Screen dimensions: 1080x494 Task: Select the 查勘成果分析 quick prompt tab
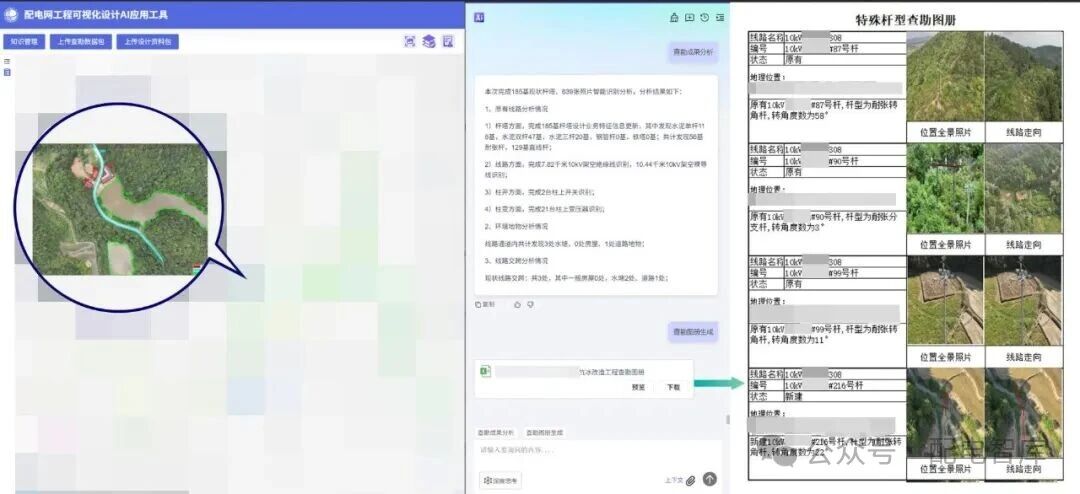click(496, 433)
